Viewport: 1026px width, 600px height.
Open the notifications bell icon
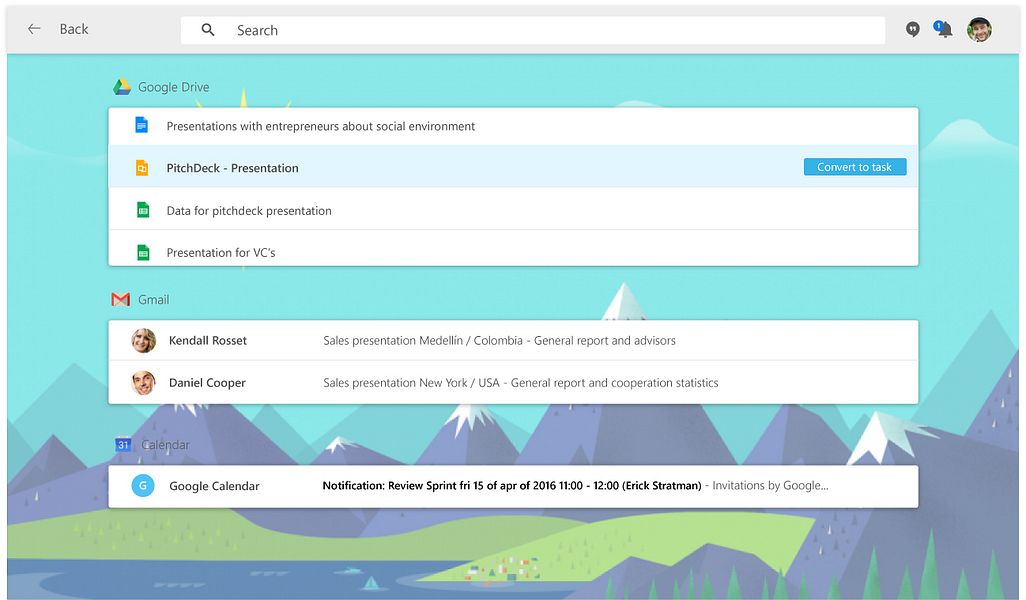point(943,29)
